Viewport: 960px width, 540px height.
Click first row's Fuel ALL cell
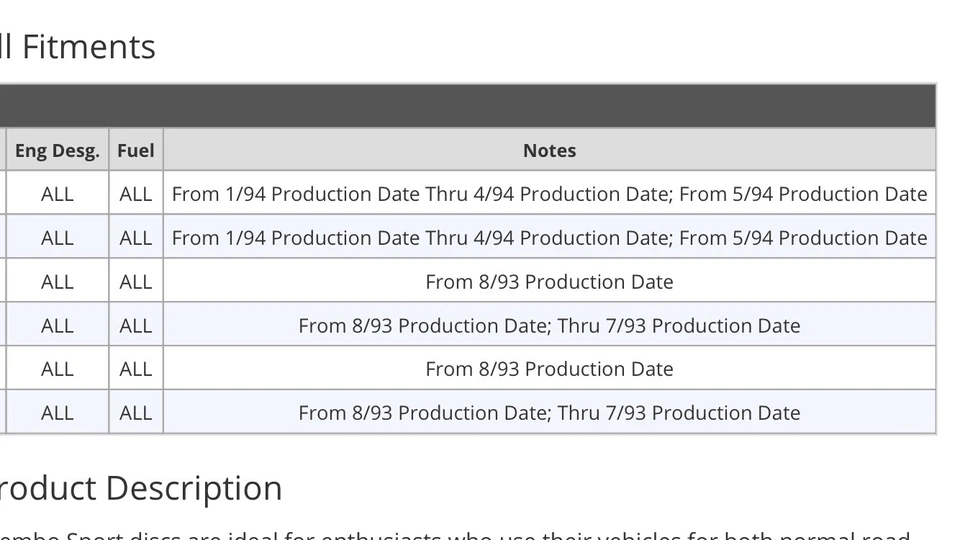(136, 194)
